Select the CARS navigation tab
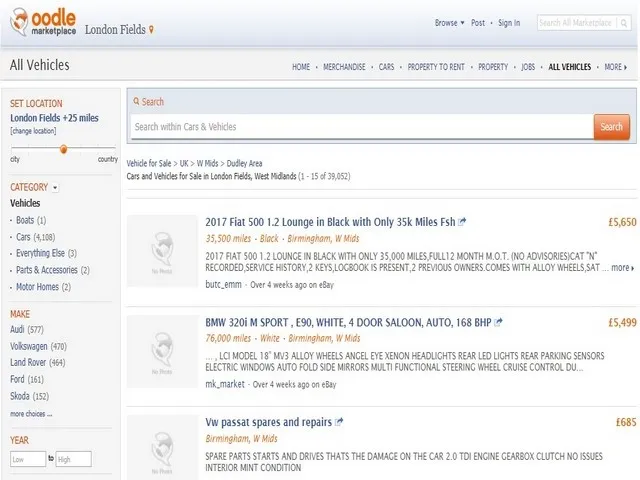Image resolution: width=640 pixels, height=480 pixels. click(x=386, y=67)
